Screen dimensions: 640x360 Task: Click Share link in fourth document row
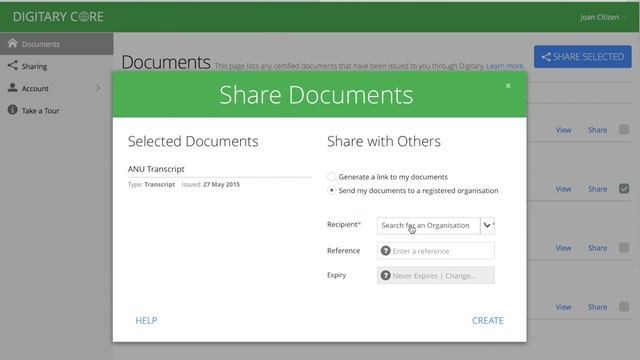coord(598,307)
